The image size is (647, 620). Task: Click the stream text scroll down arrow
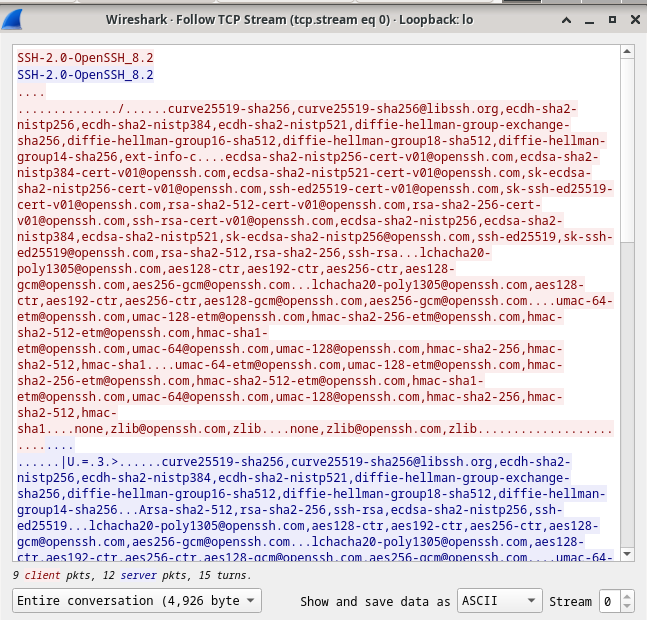[627, 554]
